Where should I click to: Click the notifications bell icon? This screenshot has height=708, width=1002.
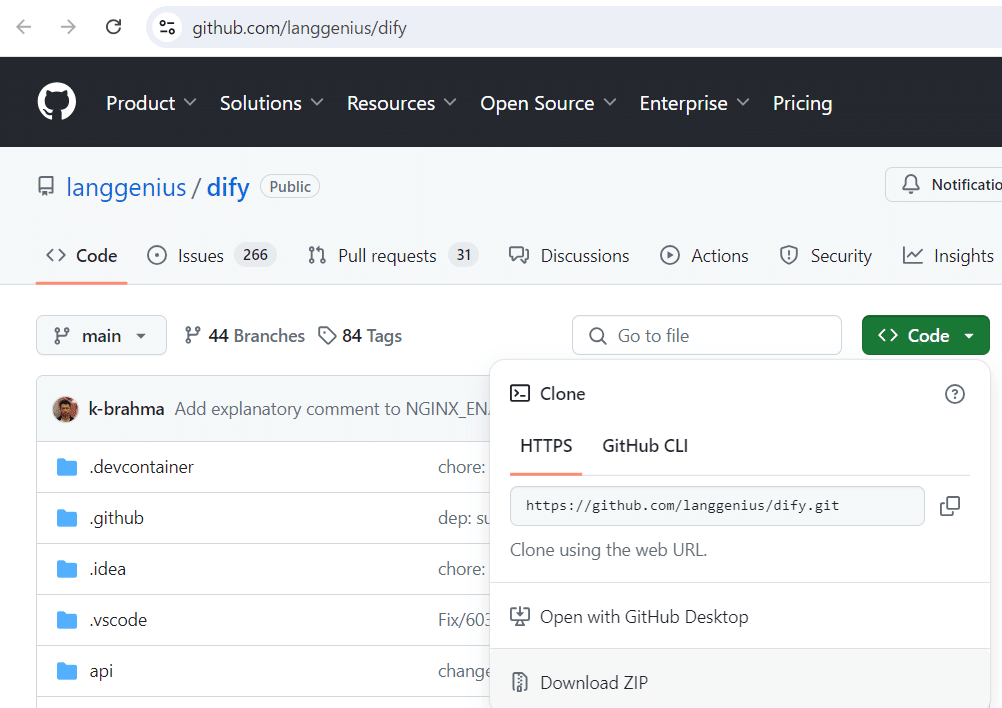tap(911, 184)
